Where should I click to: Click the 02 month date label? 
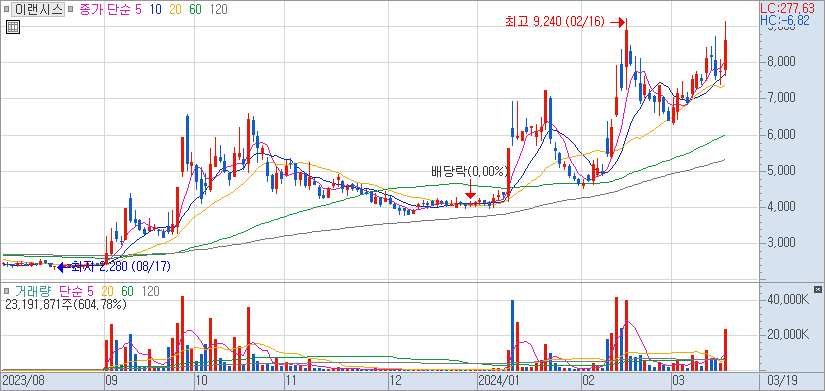pyautogui.click(x=588, y=380)
